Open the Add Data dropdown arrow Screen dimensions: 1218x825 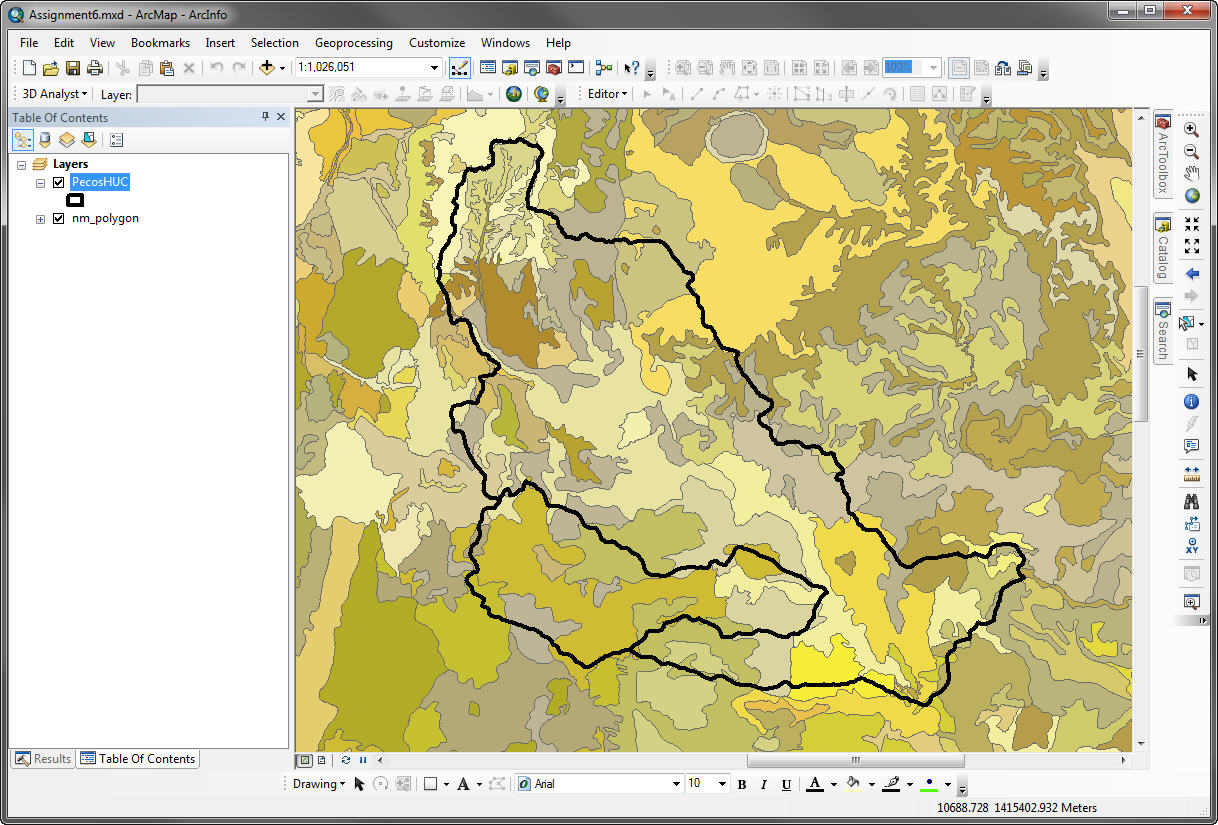[x=282, y=68]
